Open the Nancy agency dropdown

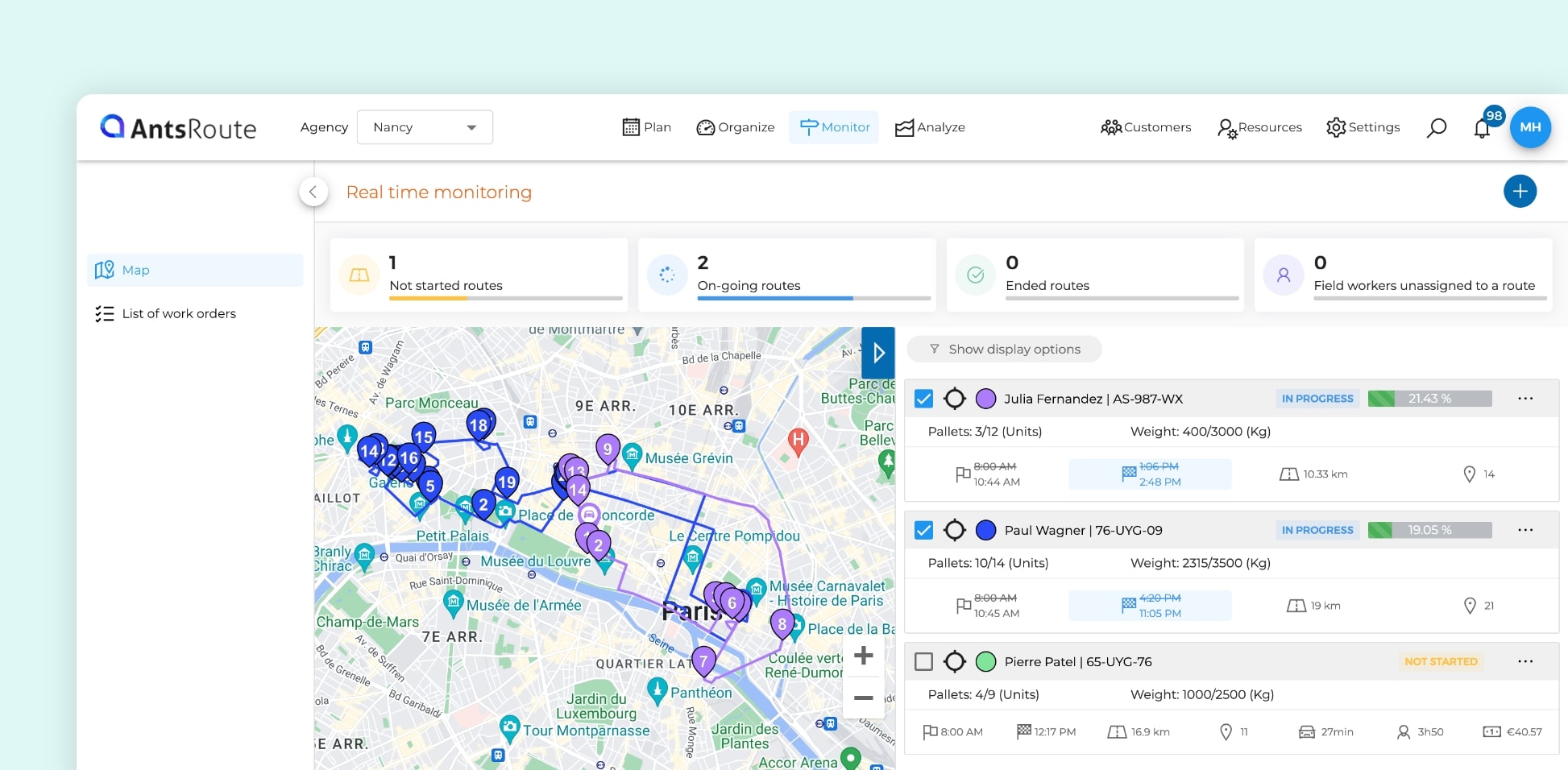[x=425, y=127]
